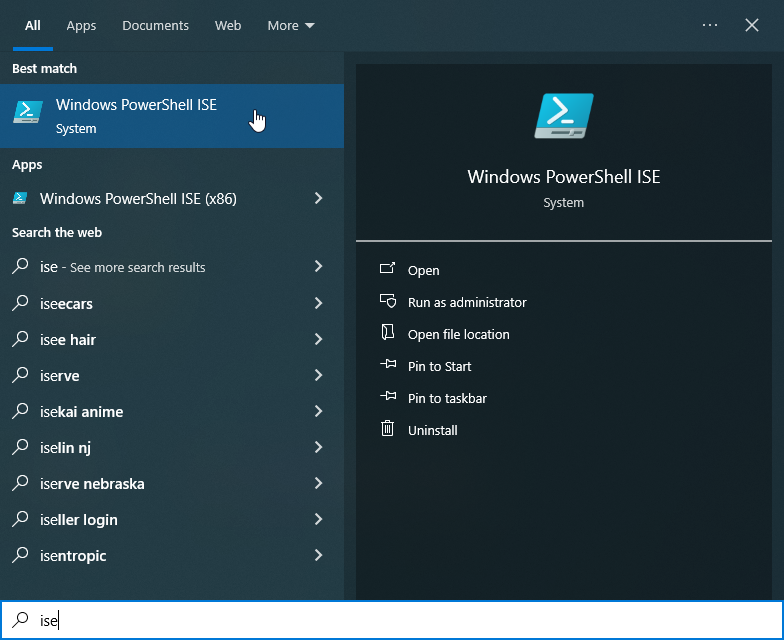Expand chevron for 'isee hair'
This screenshot has width=784, height=640.
[318, 339]
